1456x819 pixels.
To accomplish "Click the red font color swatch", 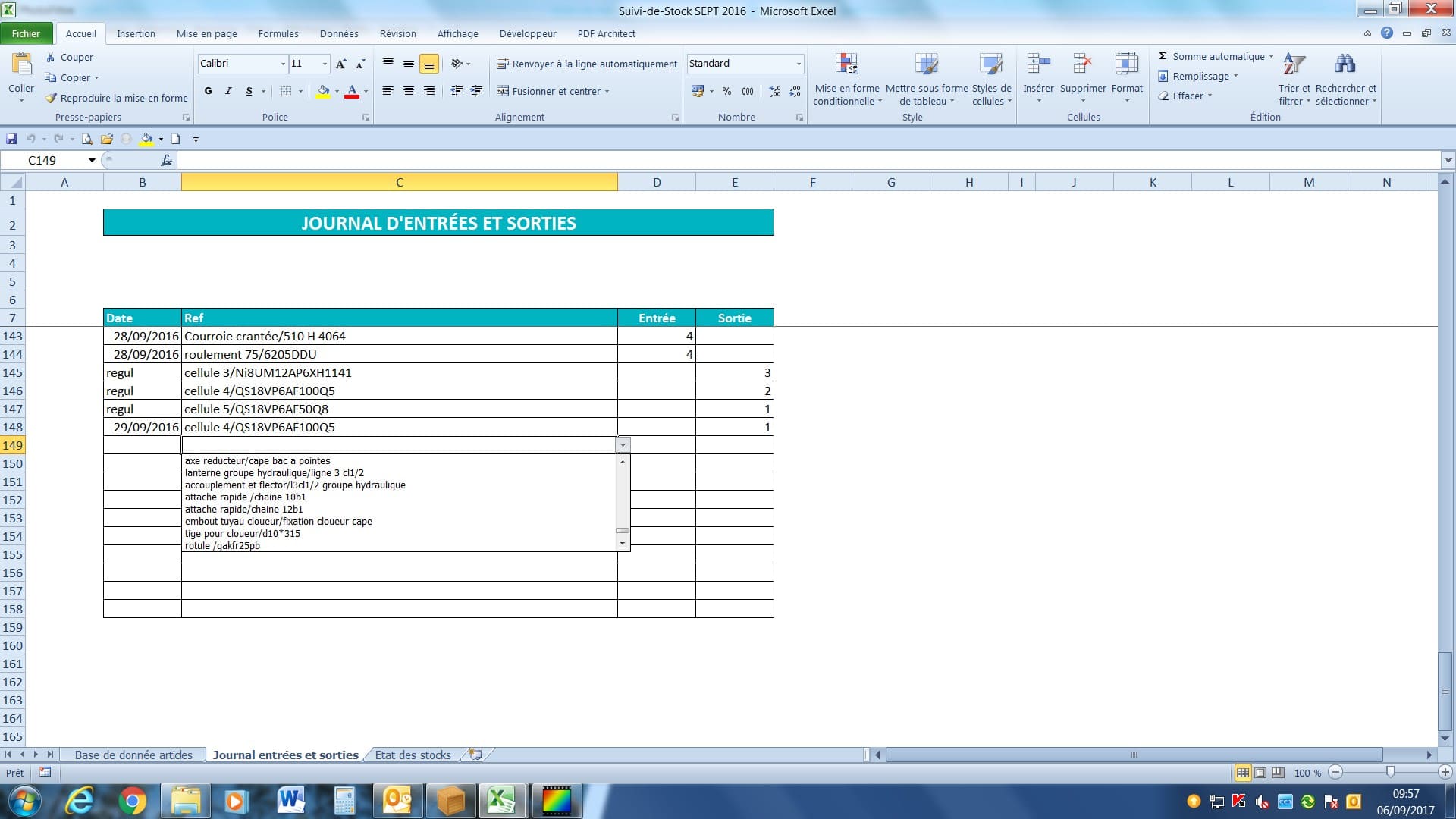I will tap(352, 92).
